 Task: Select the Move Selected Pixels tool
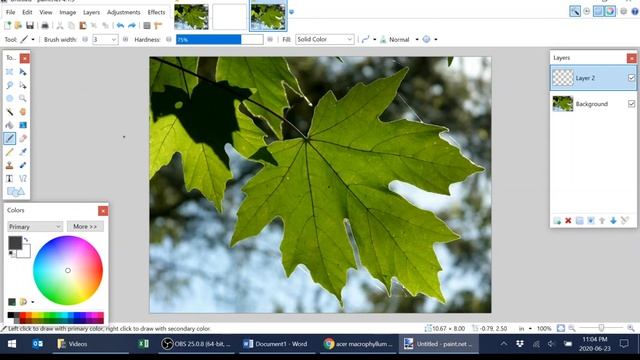(x=23, y=72)
